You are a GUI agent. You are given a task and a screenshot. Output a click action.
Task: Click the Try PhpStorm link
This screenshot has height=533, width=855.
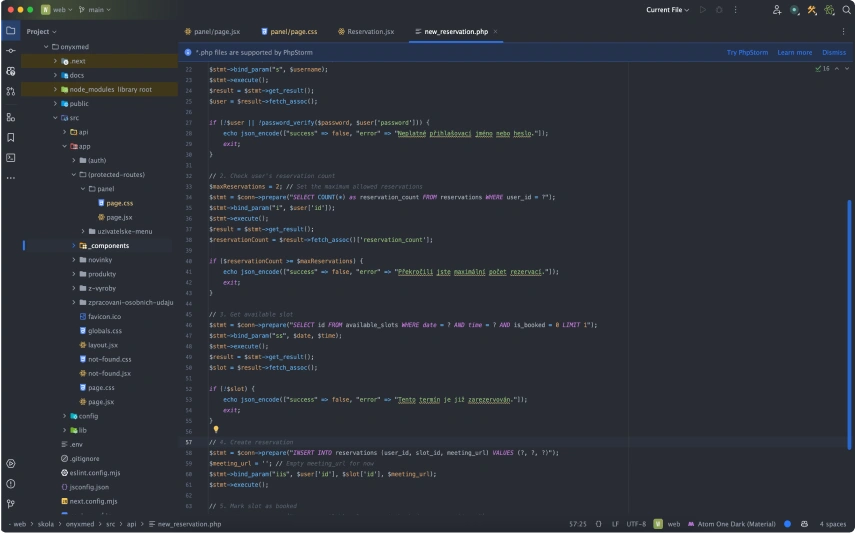(x=745, y=52)
